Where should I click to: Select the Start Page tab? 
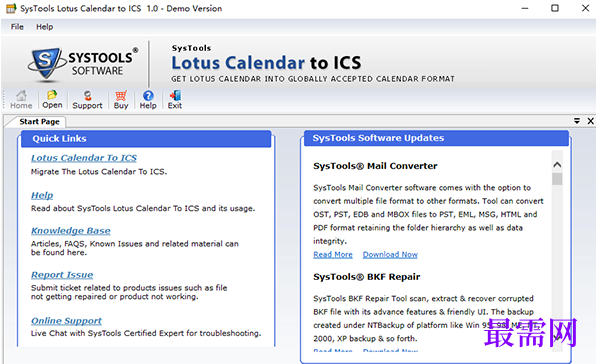(x=40, y=122)
